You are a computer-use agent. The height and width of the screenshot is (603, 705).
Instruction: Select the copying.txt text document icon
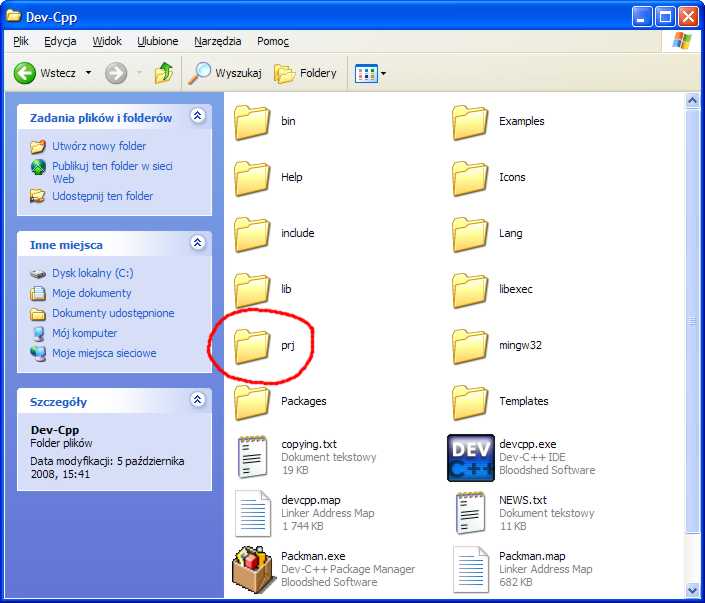[x=252, y=457]
